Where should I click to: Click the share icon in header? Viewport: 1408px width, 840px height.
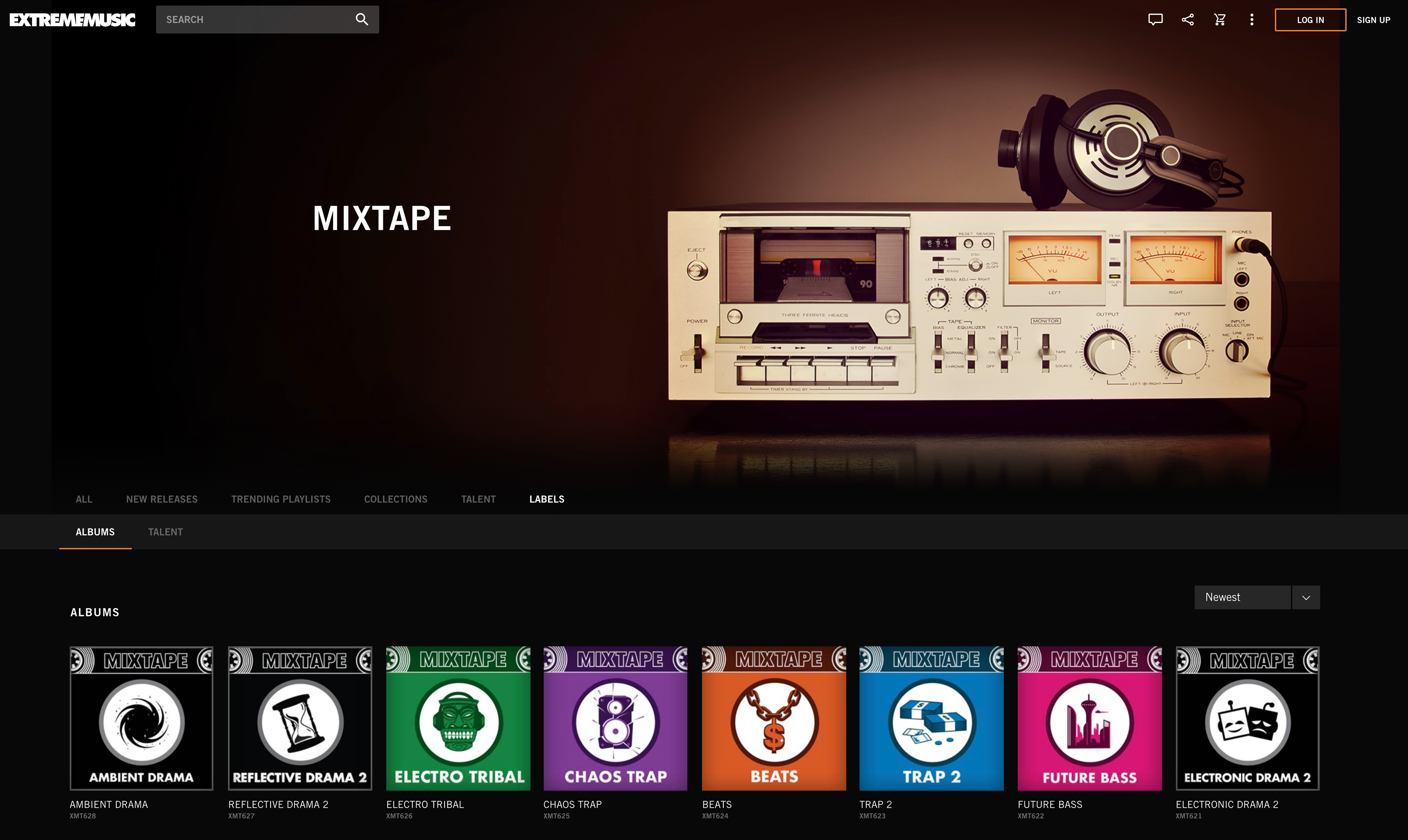point(1187,20)
